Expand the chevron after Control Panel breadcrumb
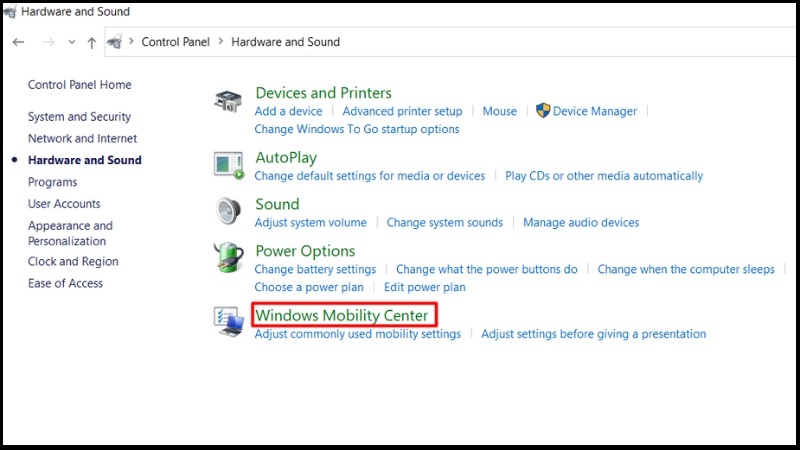This screenshot has width=800, height=450. pos(221,41)
